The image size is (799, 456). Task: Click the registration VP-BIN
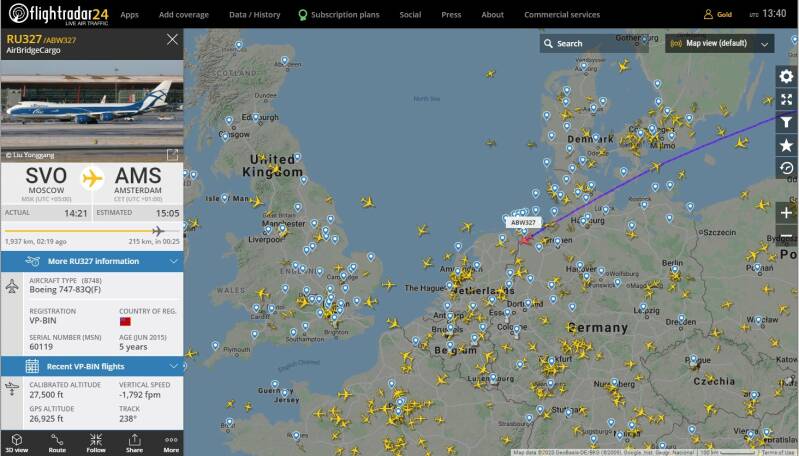pos(43,320)
